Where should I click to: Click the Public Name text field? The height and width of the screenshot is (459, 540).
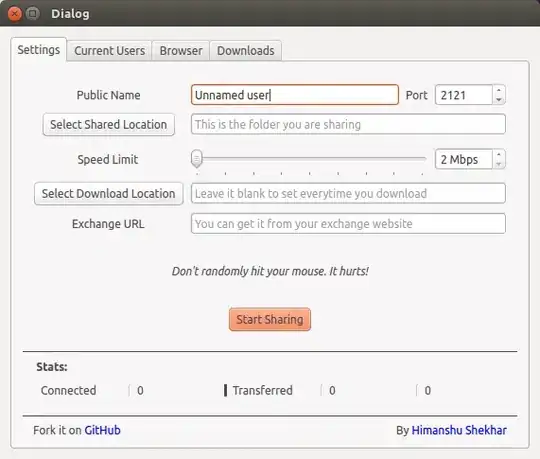click(295, 95)
